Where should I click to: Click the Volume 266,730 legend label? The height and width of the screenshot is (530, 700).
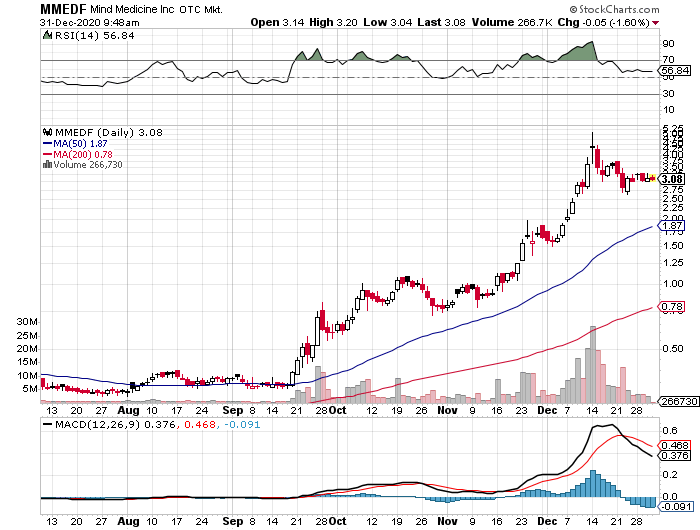tap(88, 165)
